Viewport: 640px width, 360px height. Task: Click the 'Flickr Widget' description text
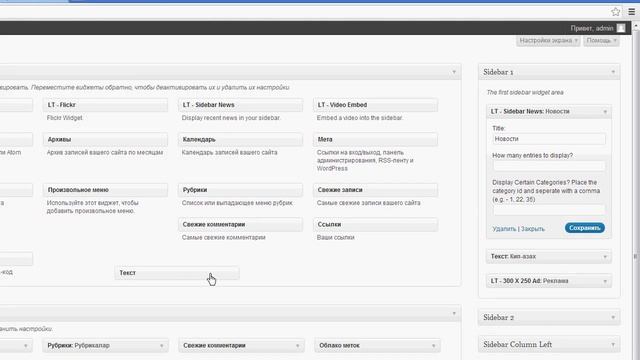click(64, 118)
